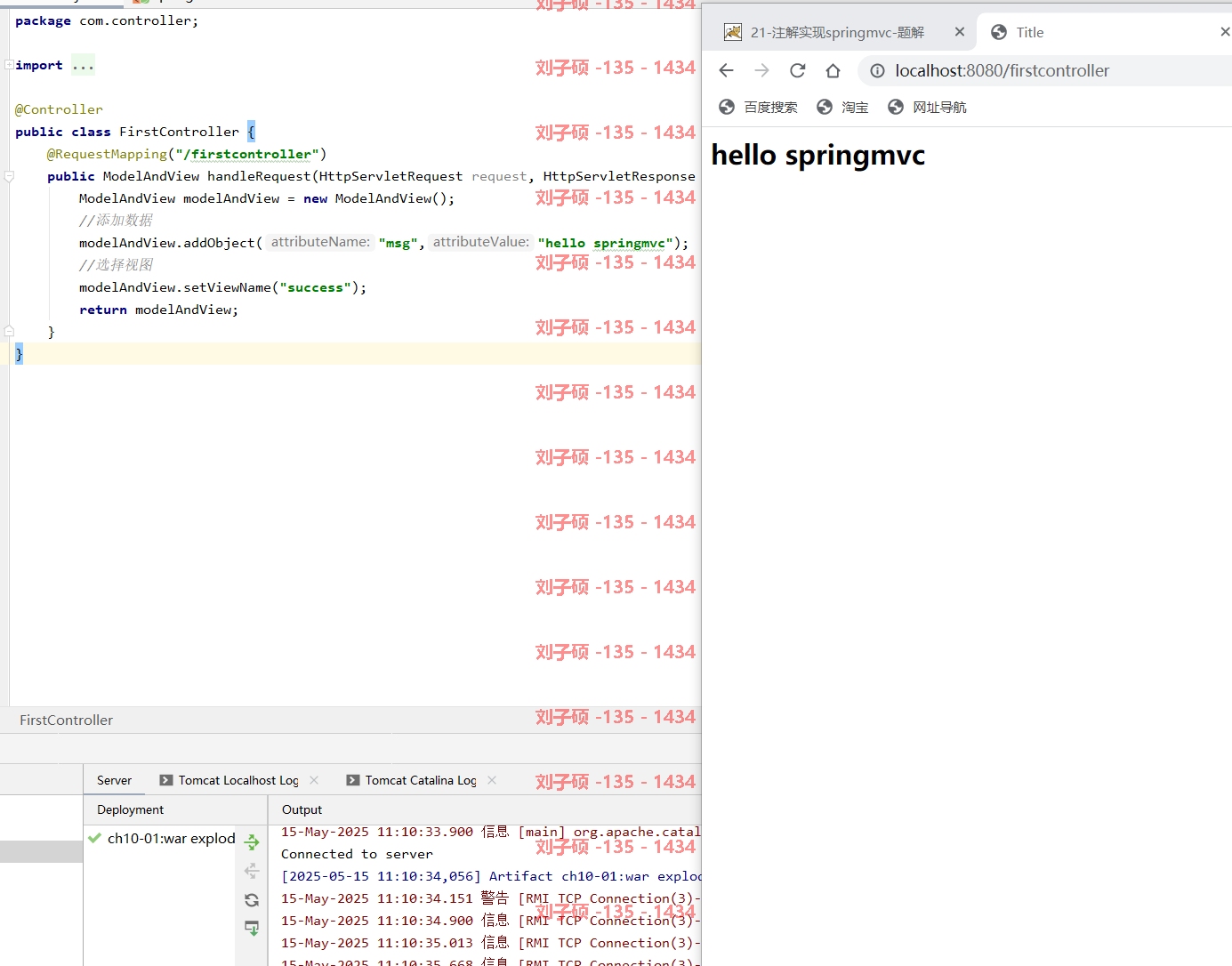Screen dimensions: 1232x966
Task: Click the import ellipsis placeholder to unfold
Action: coord(83,65)
